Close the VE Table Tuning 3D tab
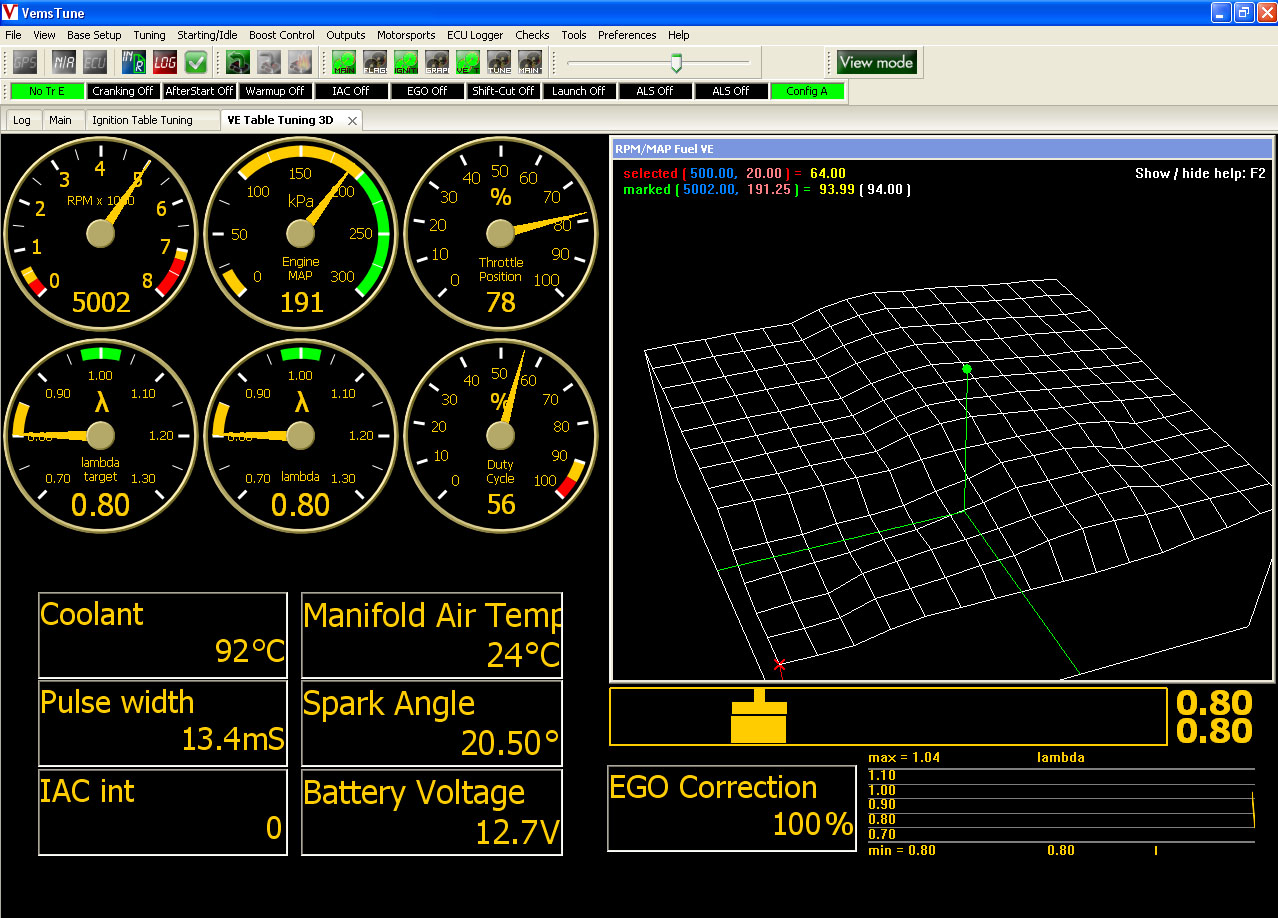The height and width of the screenshot is (918, 1278). pos(352,120)
